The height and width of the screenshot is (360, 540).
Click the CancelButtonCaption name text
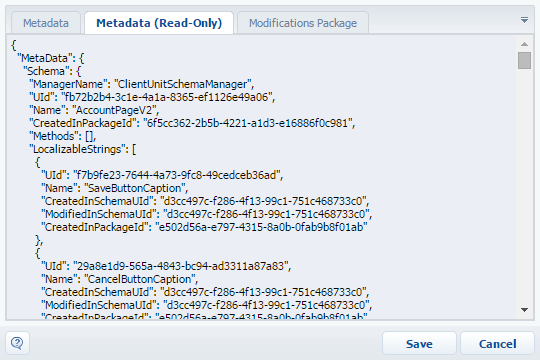pyautogui.click(x=141, y=279)
